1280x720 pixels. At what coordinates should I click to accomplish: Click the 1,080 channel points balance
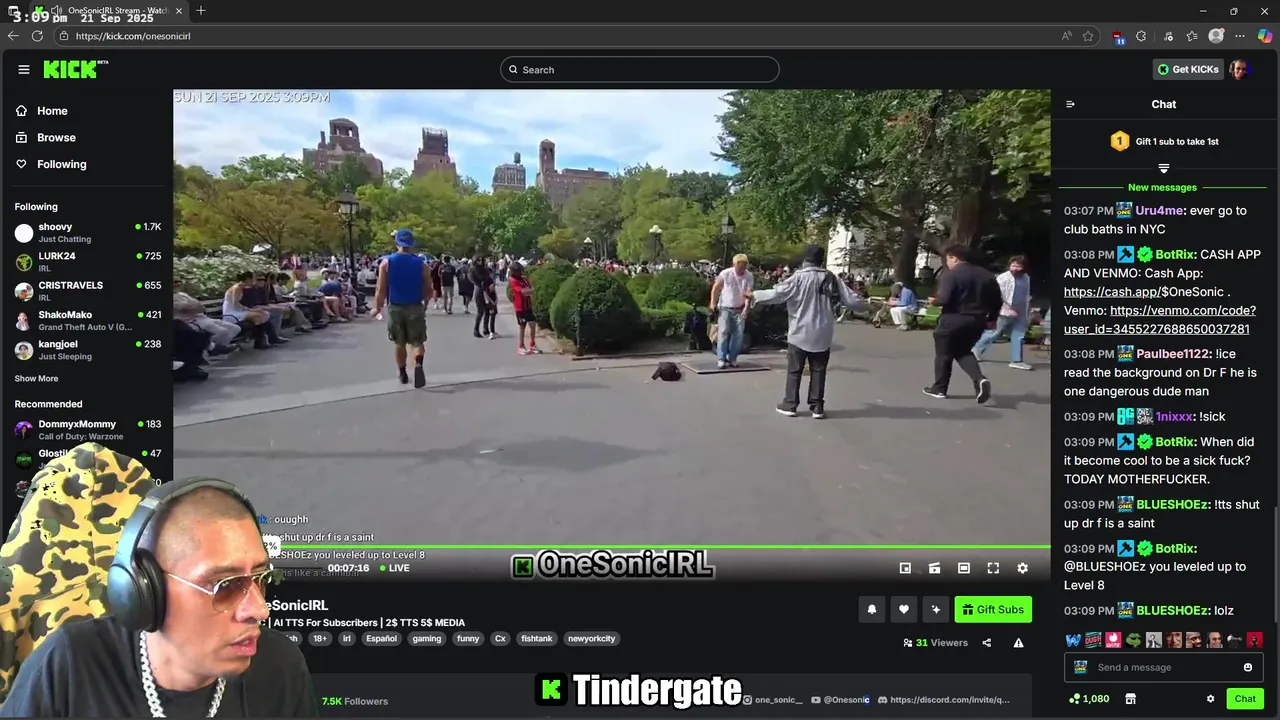(x=1089, y=699)
